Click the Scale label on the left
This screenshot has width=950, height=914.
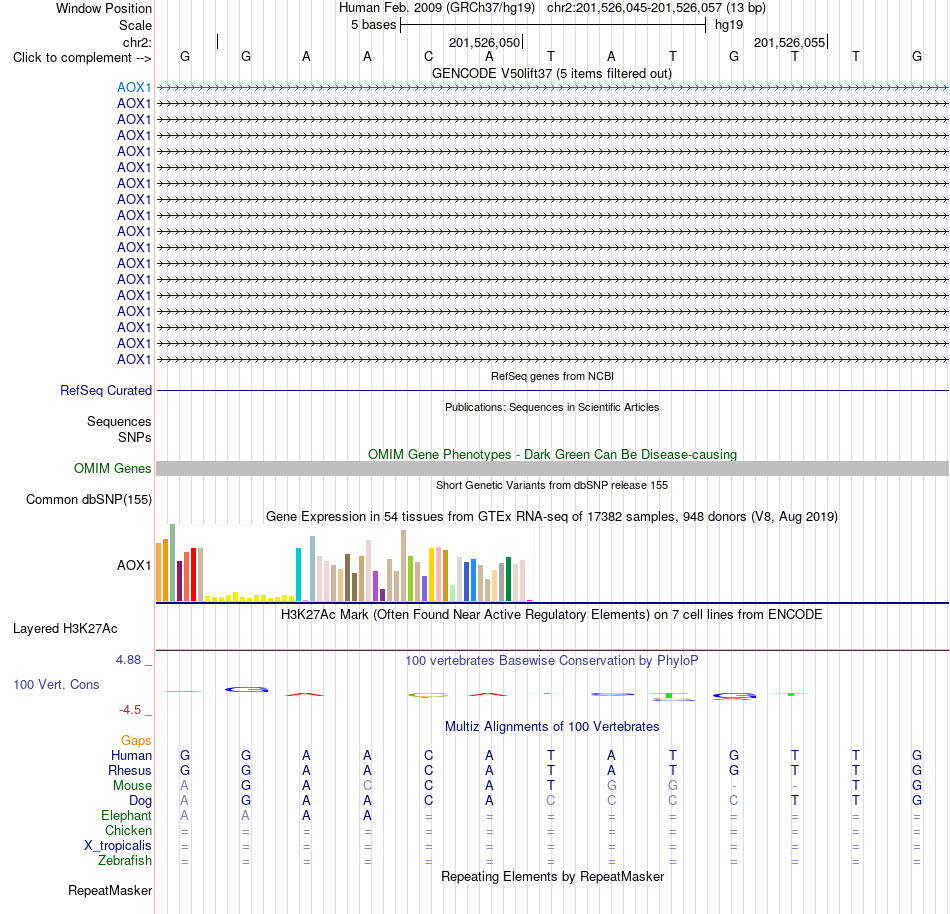pyautogui.click(x=135, y=25)
